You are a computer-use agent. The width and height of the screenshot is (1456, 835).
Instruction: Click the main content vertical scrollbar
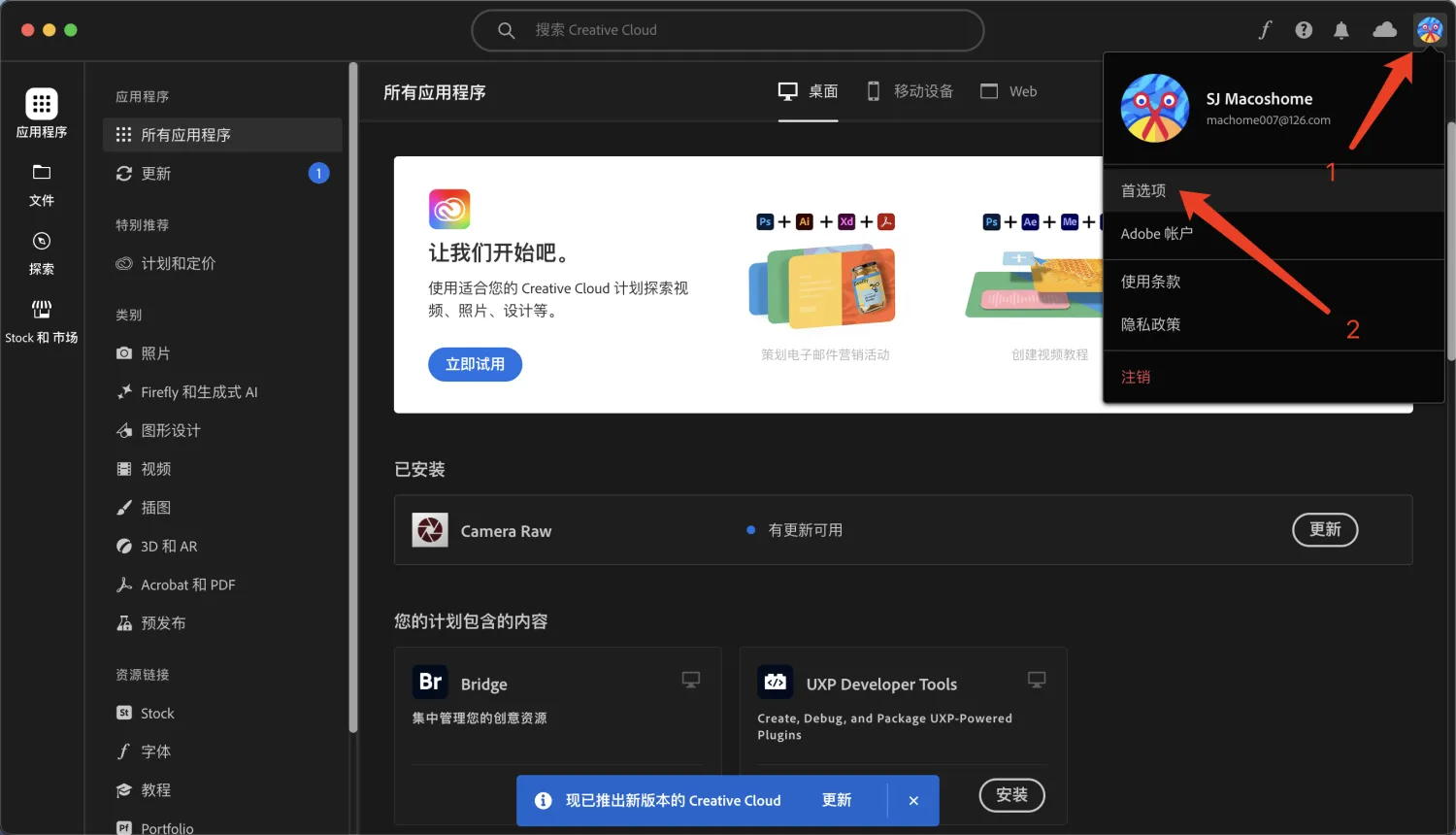(1451, 241)
